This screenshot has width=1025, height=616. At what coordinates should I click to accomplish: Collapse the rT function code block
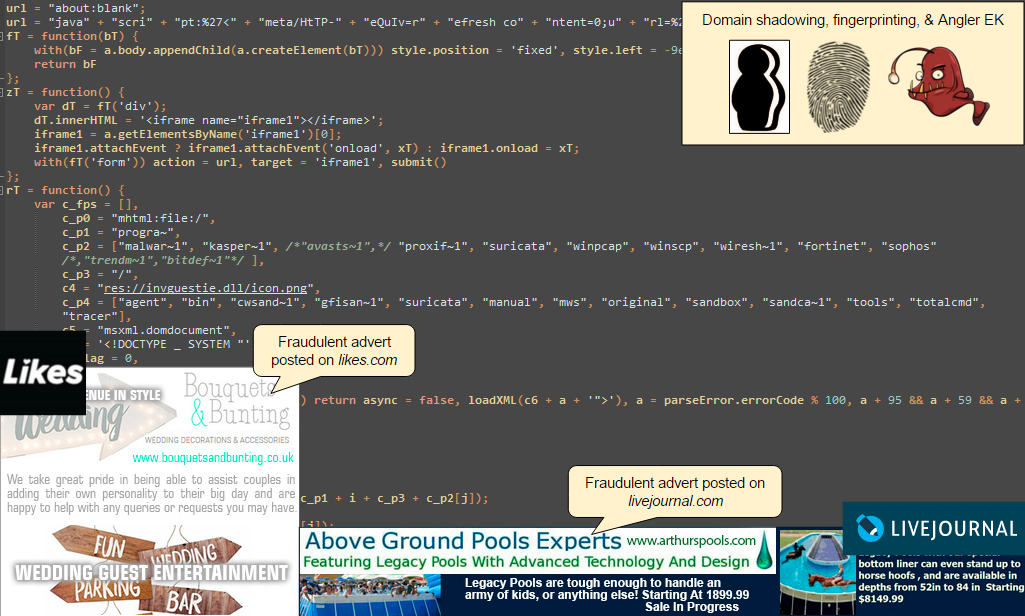tap(3, 191)
